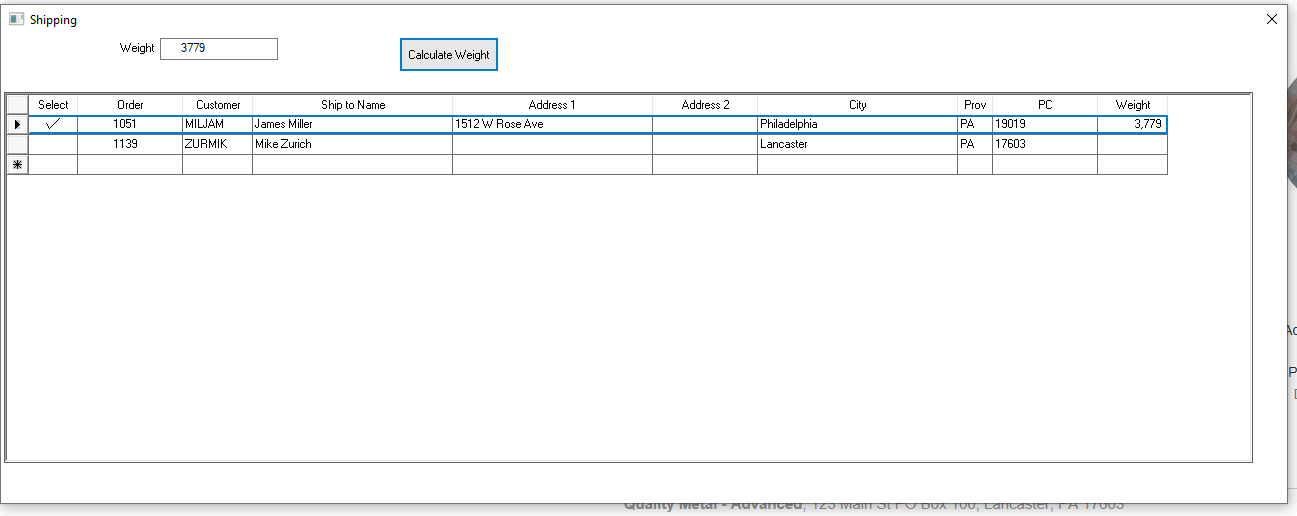This screenshot has height=516, width=1297.
Task: Click the Shipping window icon in title bar
Action: (x=16, y=19)
